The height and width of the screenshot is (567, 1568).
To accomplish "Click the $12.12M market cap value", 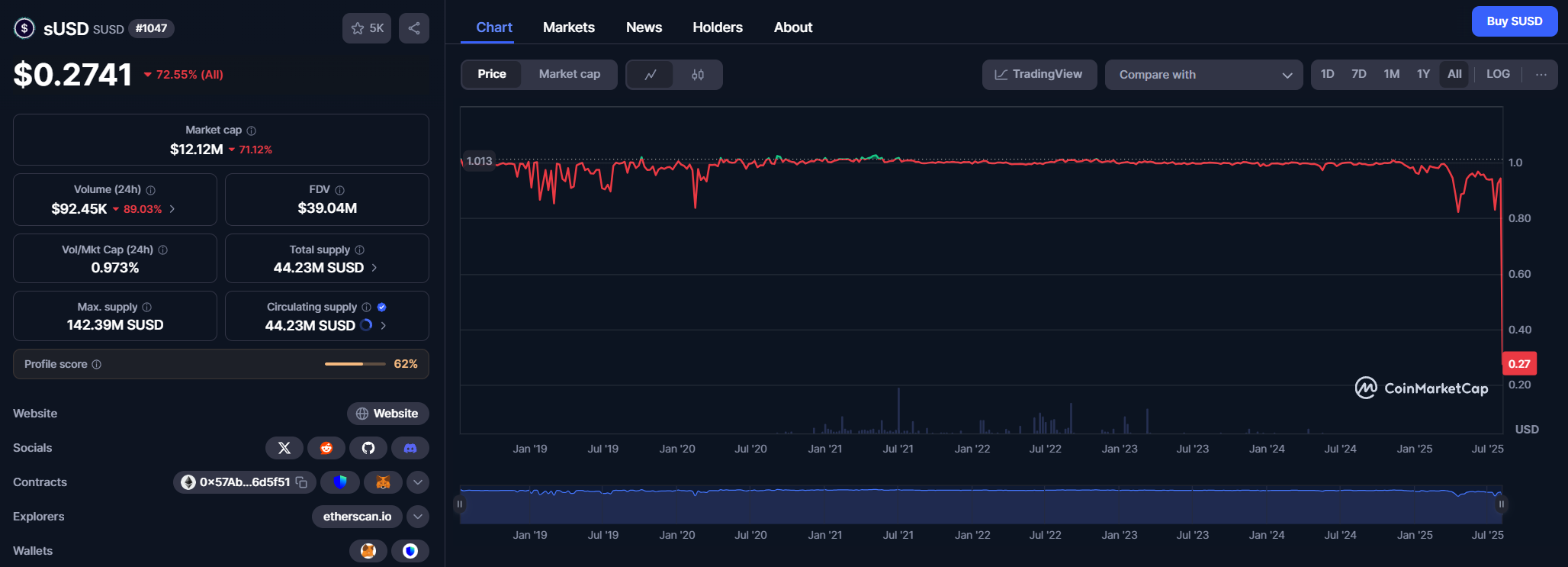I will pyautogui.click(x=197, y=150).
